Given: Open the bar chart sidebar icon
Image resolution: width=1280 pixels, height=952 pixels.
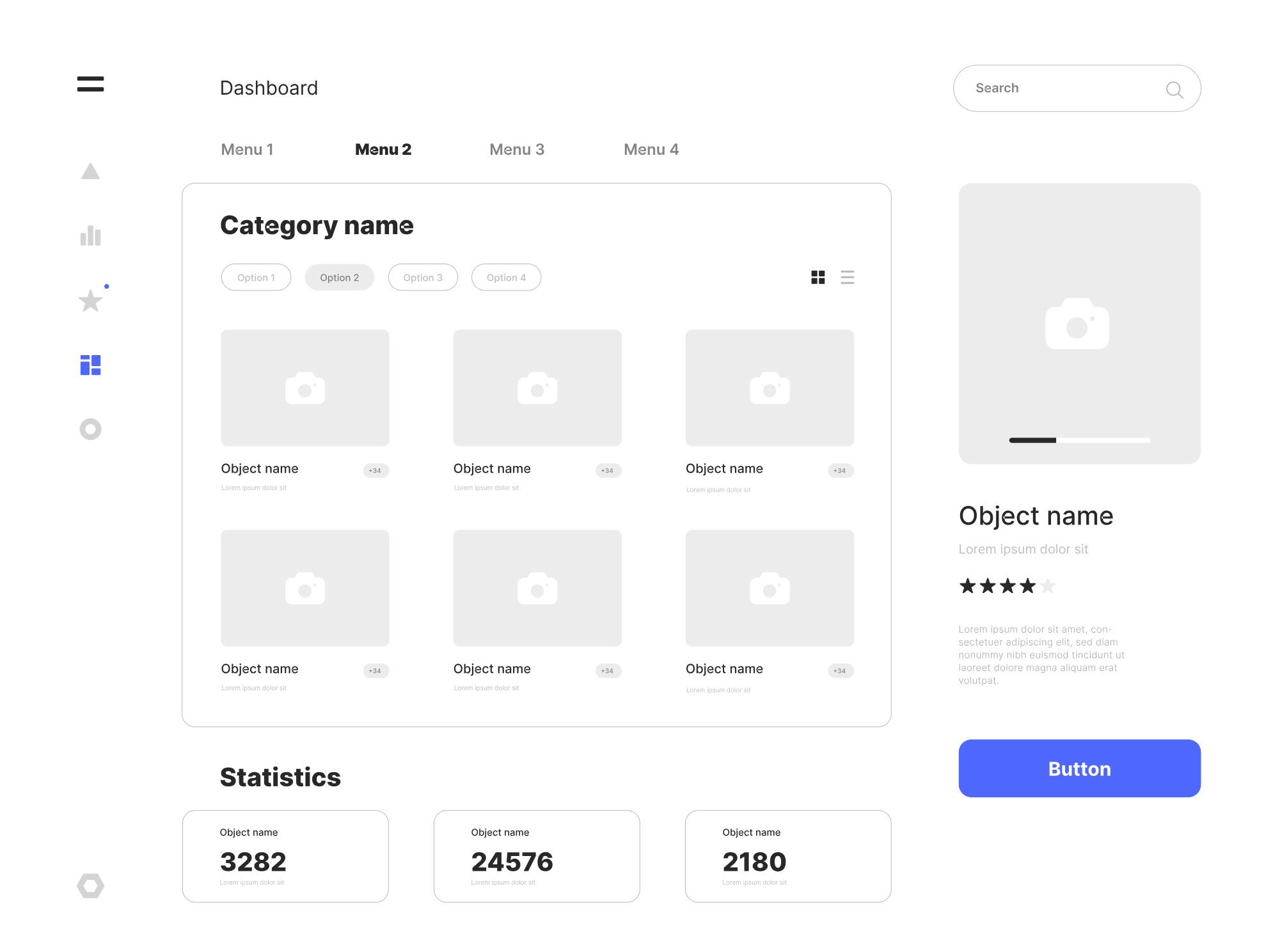Looking at the screenshot, I should click(x=90, y=235).
